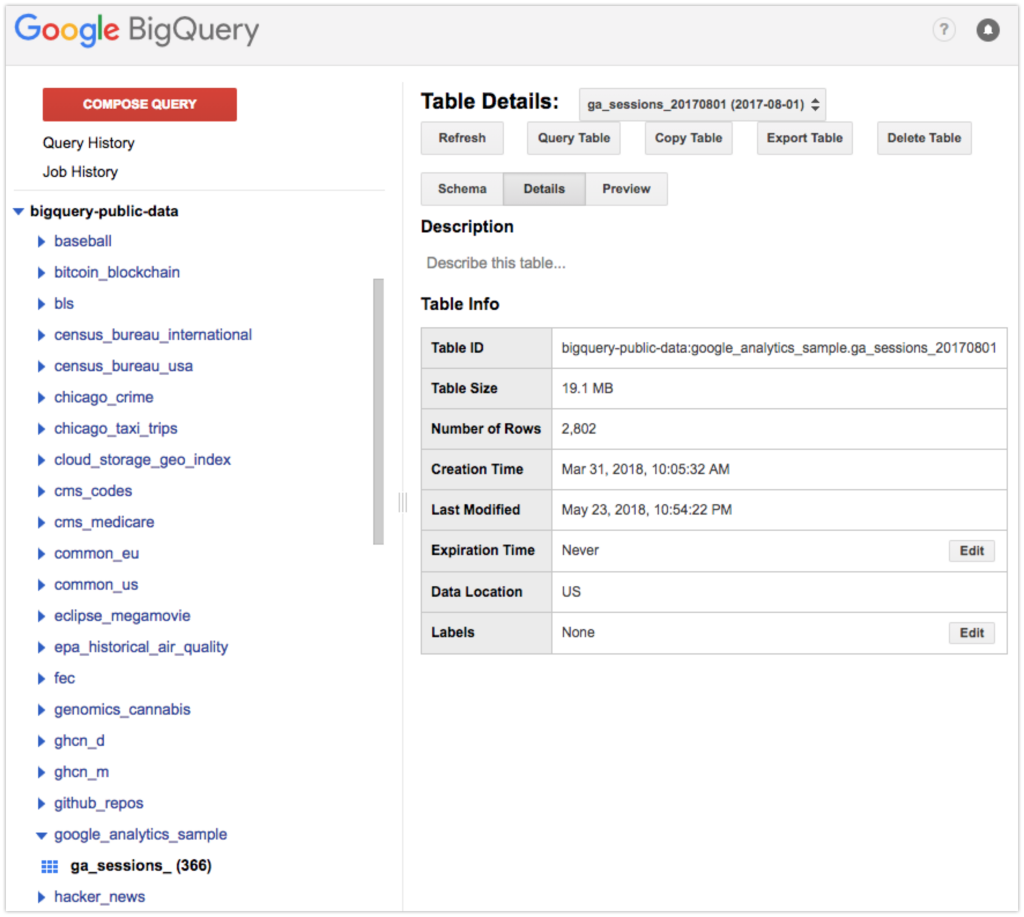Select the common_eu dataset
The width and height of the screenshot is (1024, 917).
pos(97,554)
